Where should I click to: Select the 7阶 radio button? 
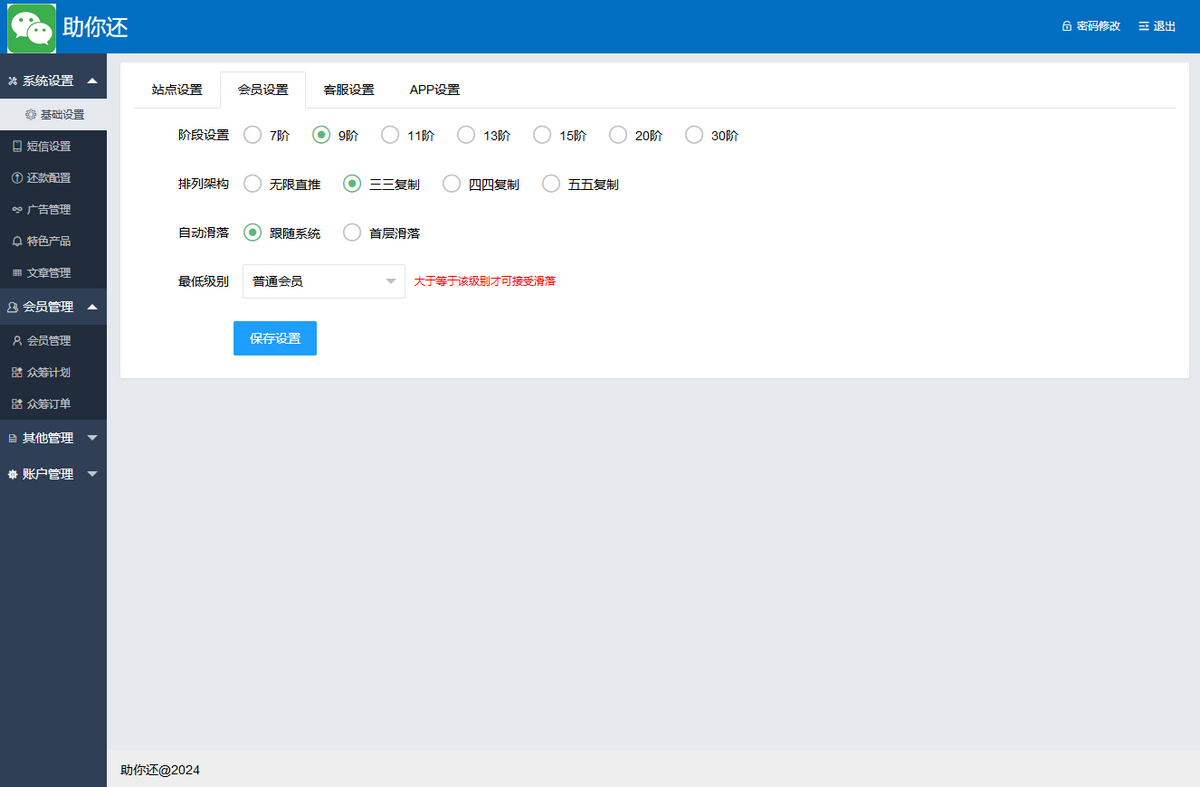click(253, 135)
